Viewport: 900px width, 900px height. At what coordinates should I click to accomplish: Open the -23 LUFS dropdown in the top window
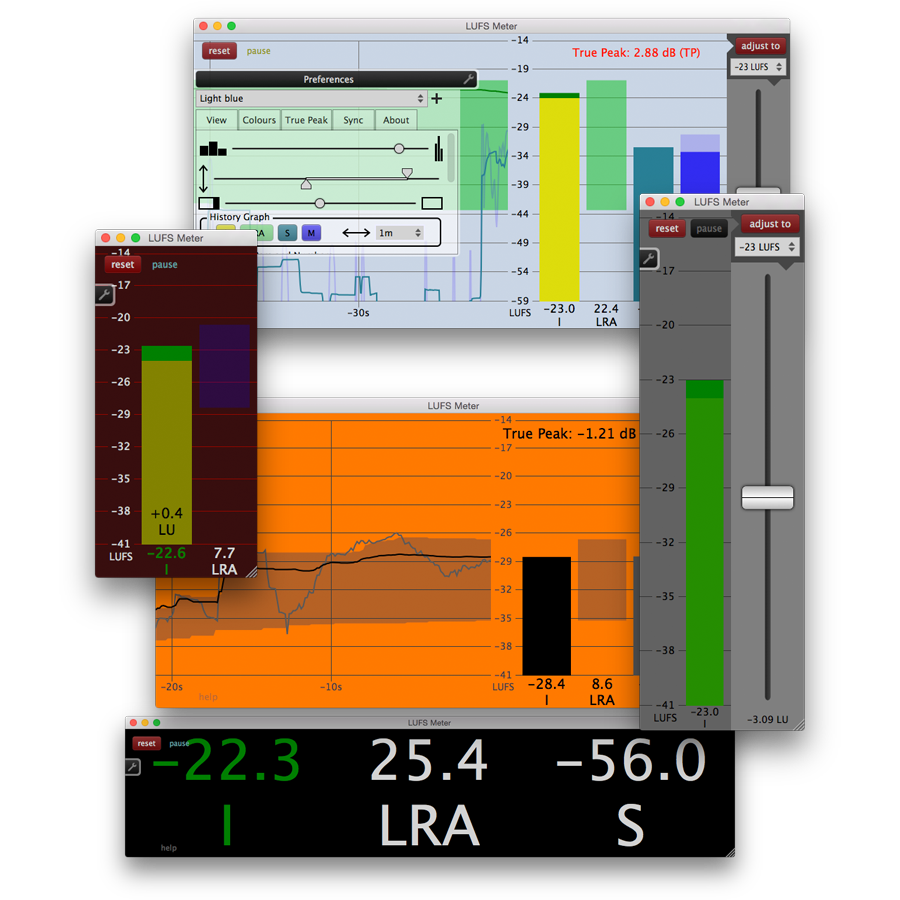(x=758, y=67)
